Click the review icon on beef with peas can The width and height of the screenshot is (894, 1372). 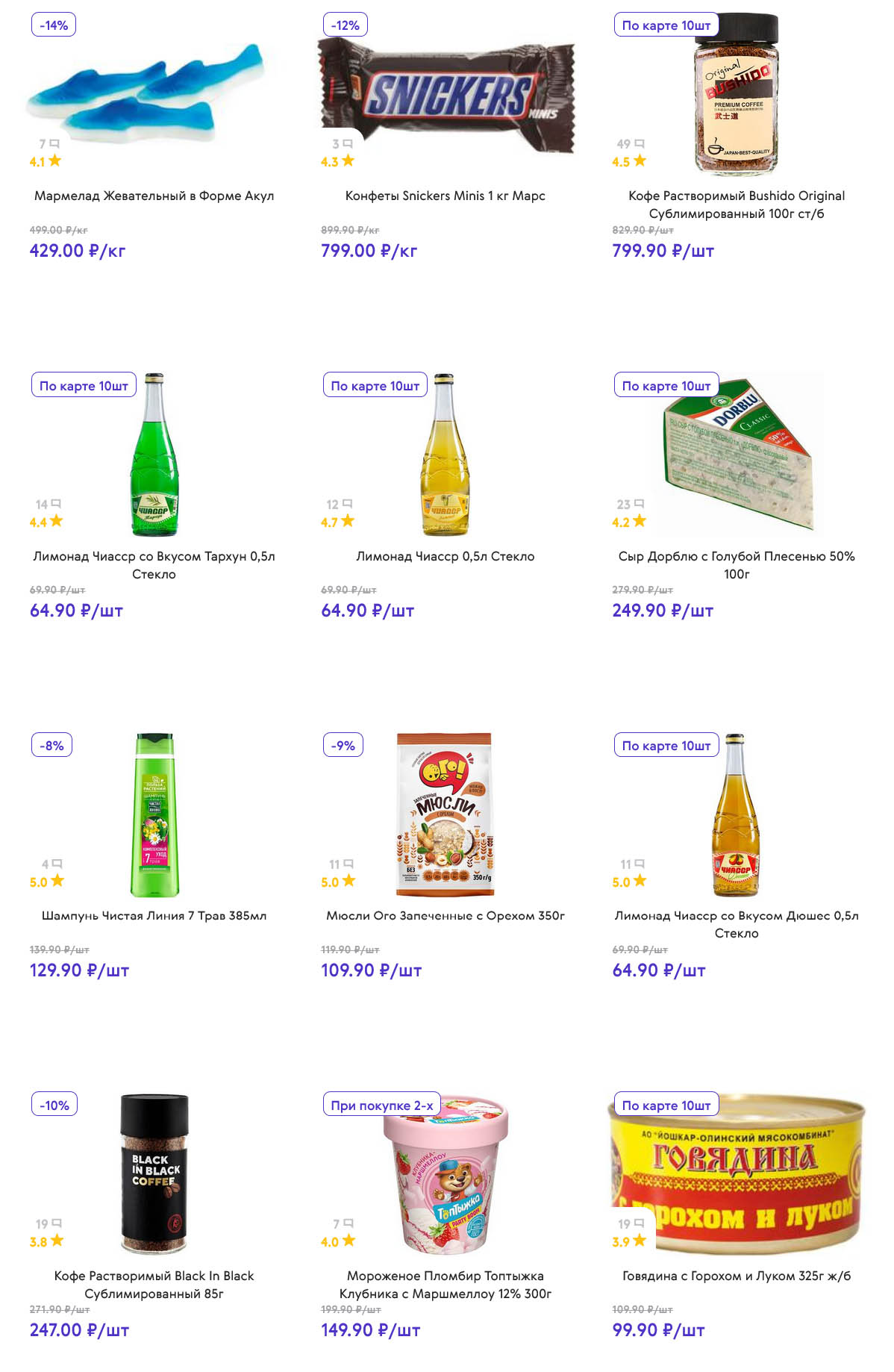[639, 1224]
